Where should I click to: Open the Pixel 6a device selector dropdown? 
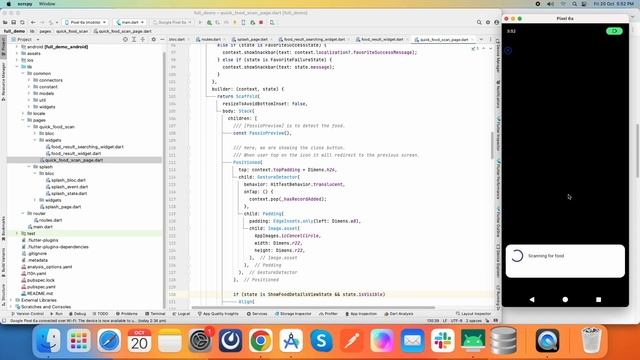click(85, 22)
